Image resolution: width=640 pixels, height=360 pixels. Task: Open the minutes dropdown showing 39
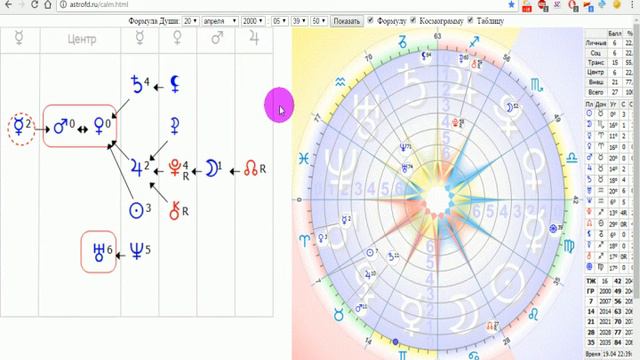(x=299, y=21)
